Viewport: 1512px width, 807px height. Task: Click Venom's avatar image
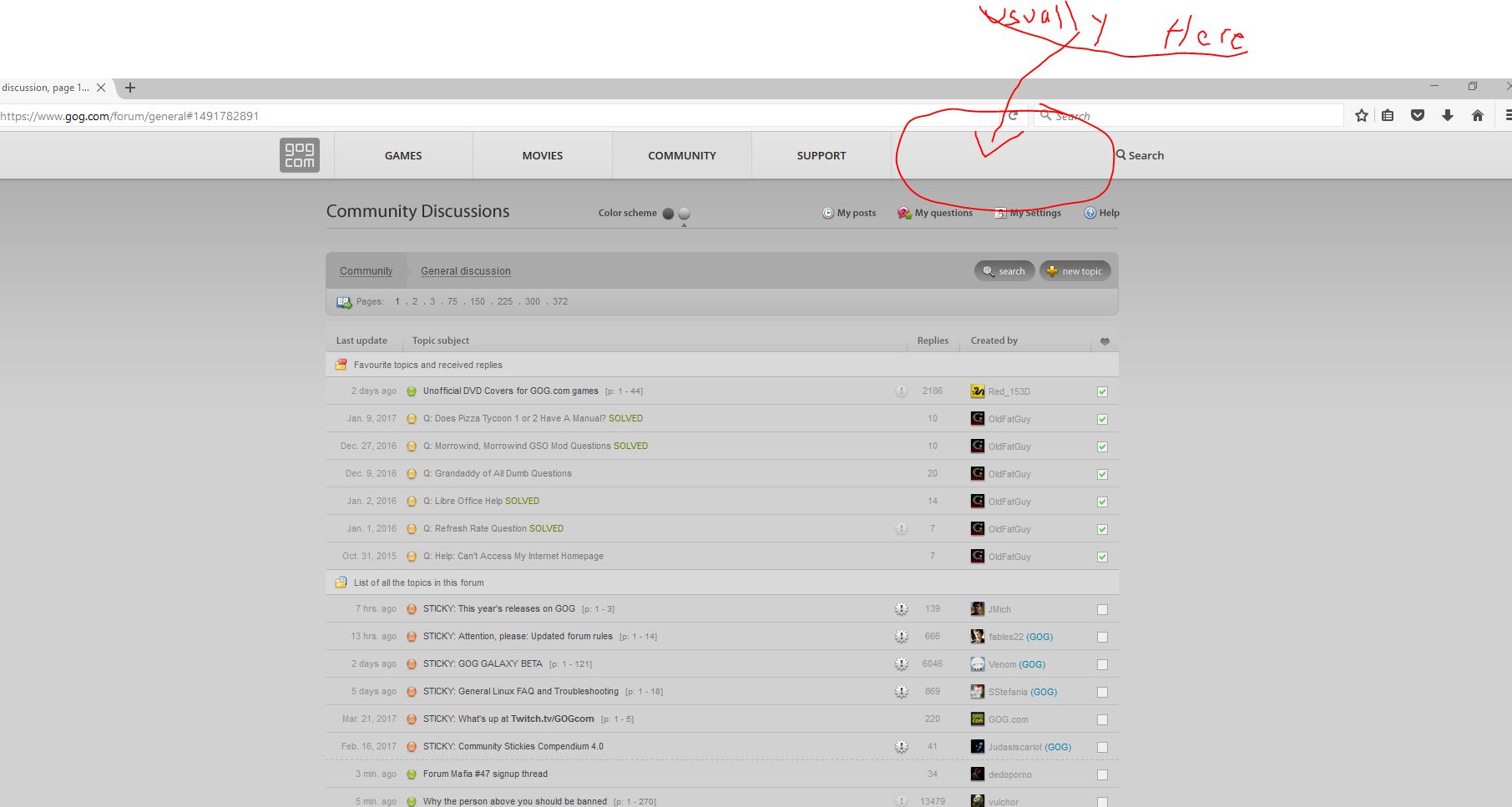(x=978, y=664)
